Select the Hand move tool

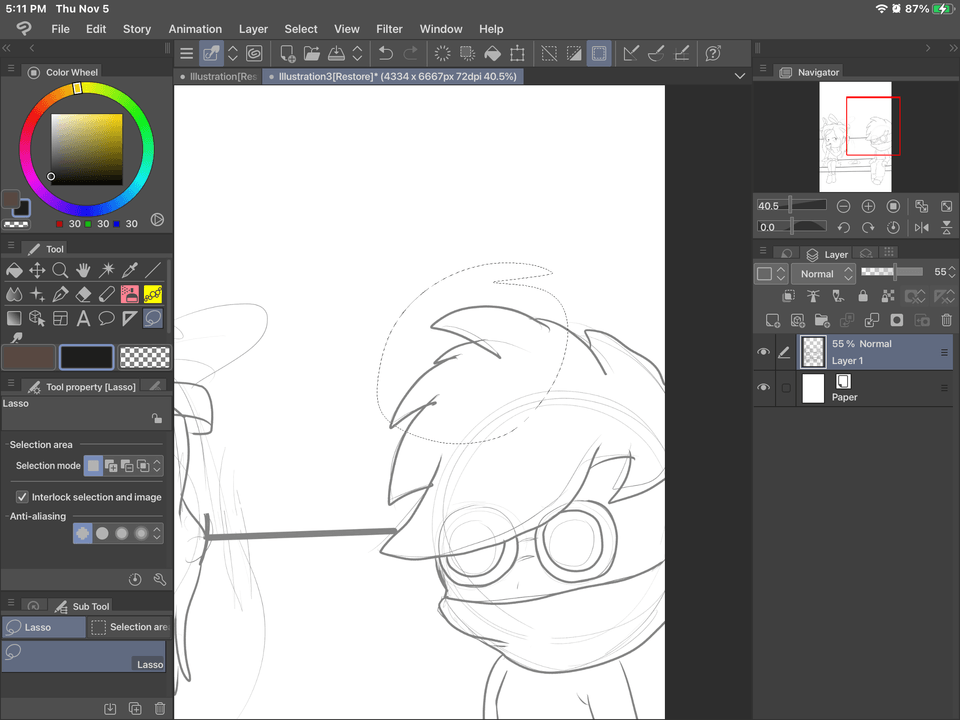coord(83,270)
